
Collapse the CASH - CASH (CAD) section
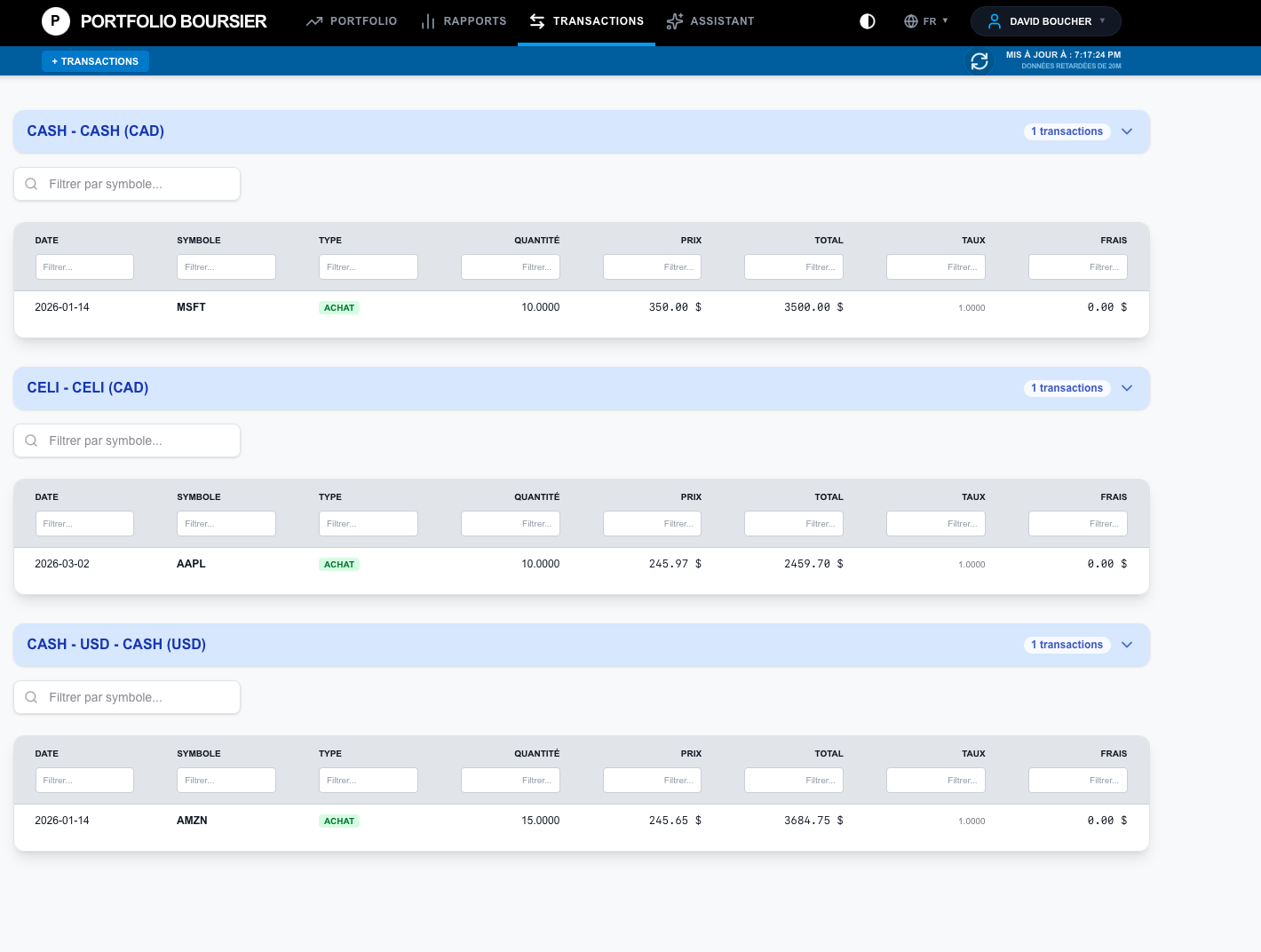coord(1126,131)
